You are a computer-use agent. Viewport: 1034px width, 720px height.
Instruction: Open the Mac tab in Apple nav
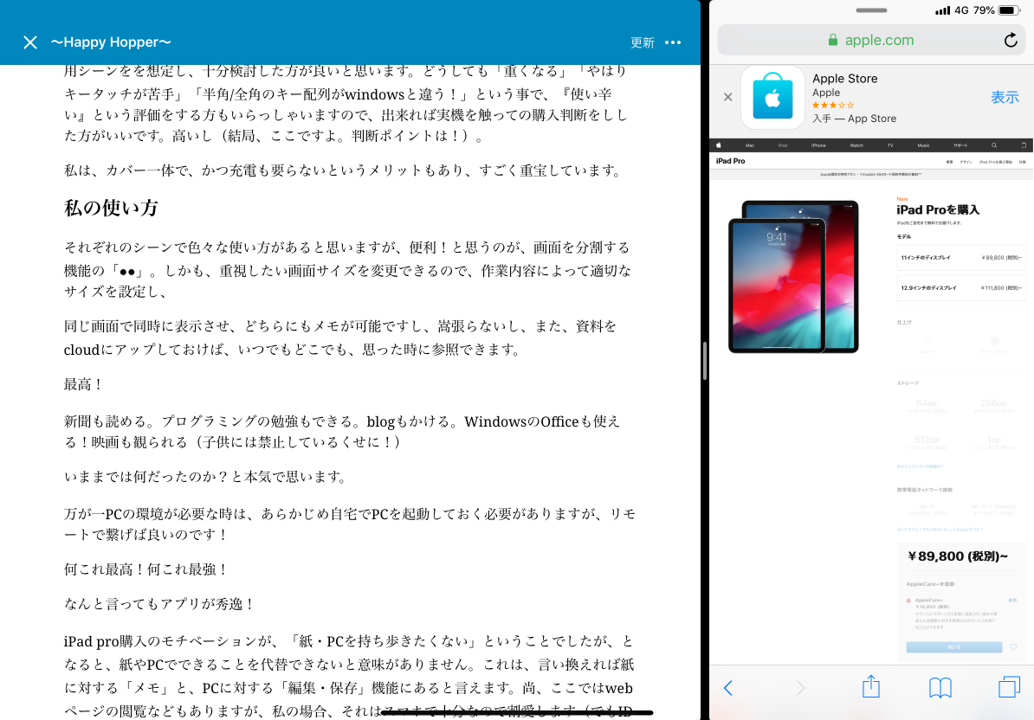click(x=750, y=145)
